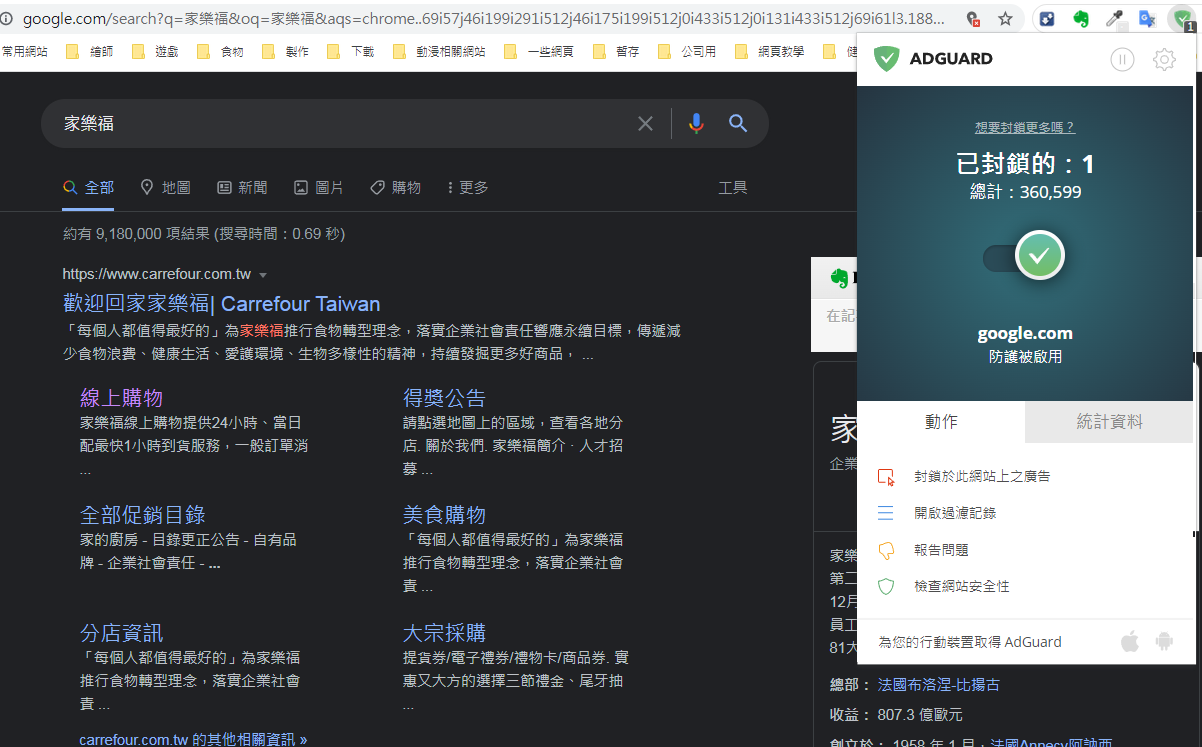Click the report problem thumbs-down icon
The height and width of the screenshot is (747, 1202).
tap(885, 550)
